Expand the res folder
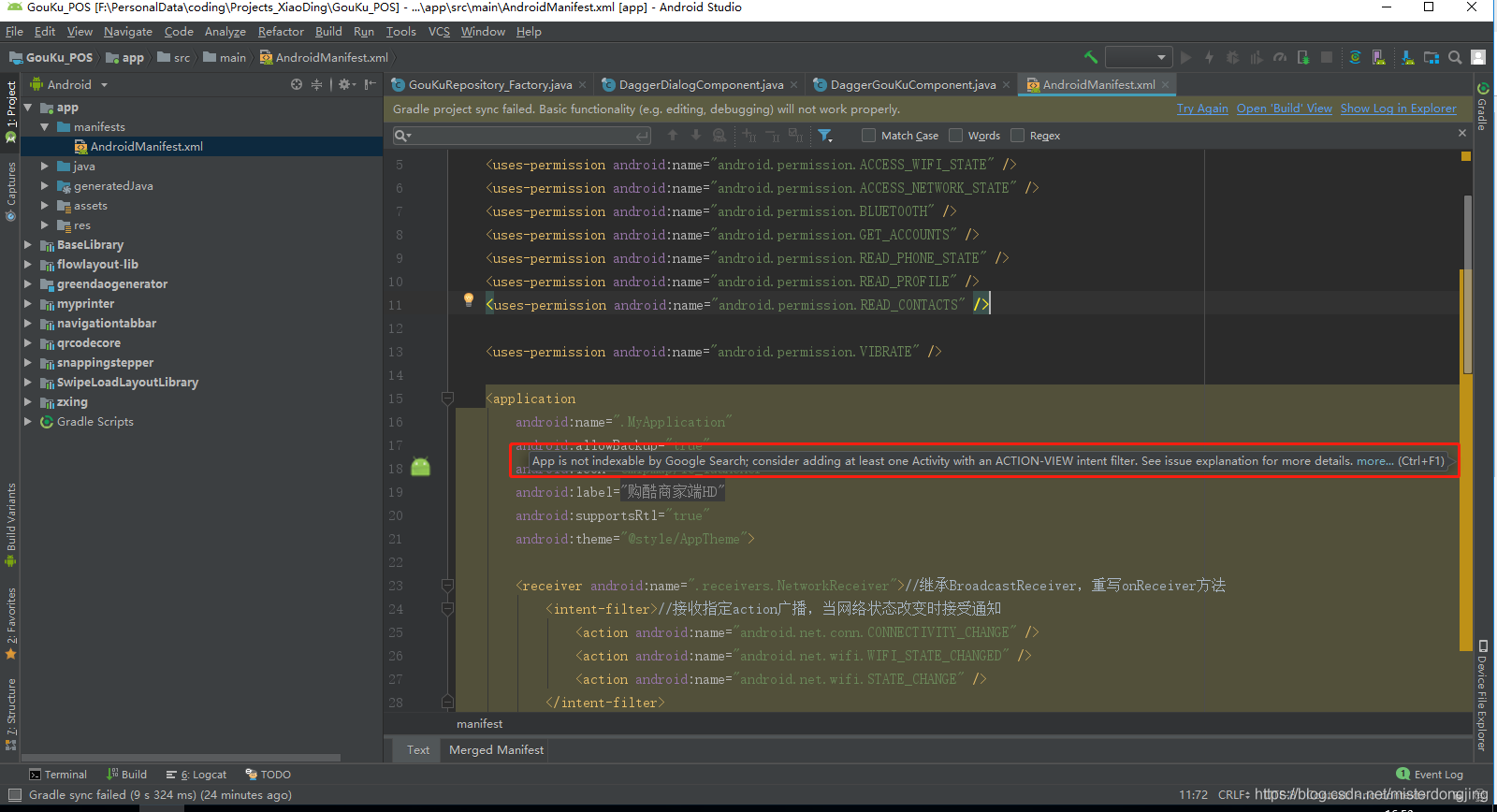Viewport: 1497px width, 812px height. coord(44,225)
